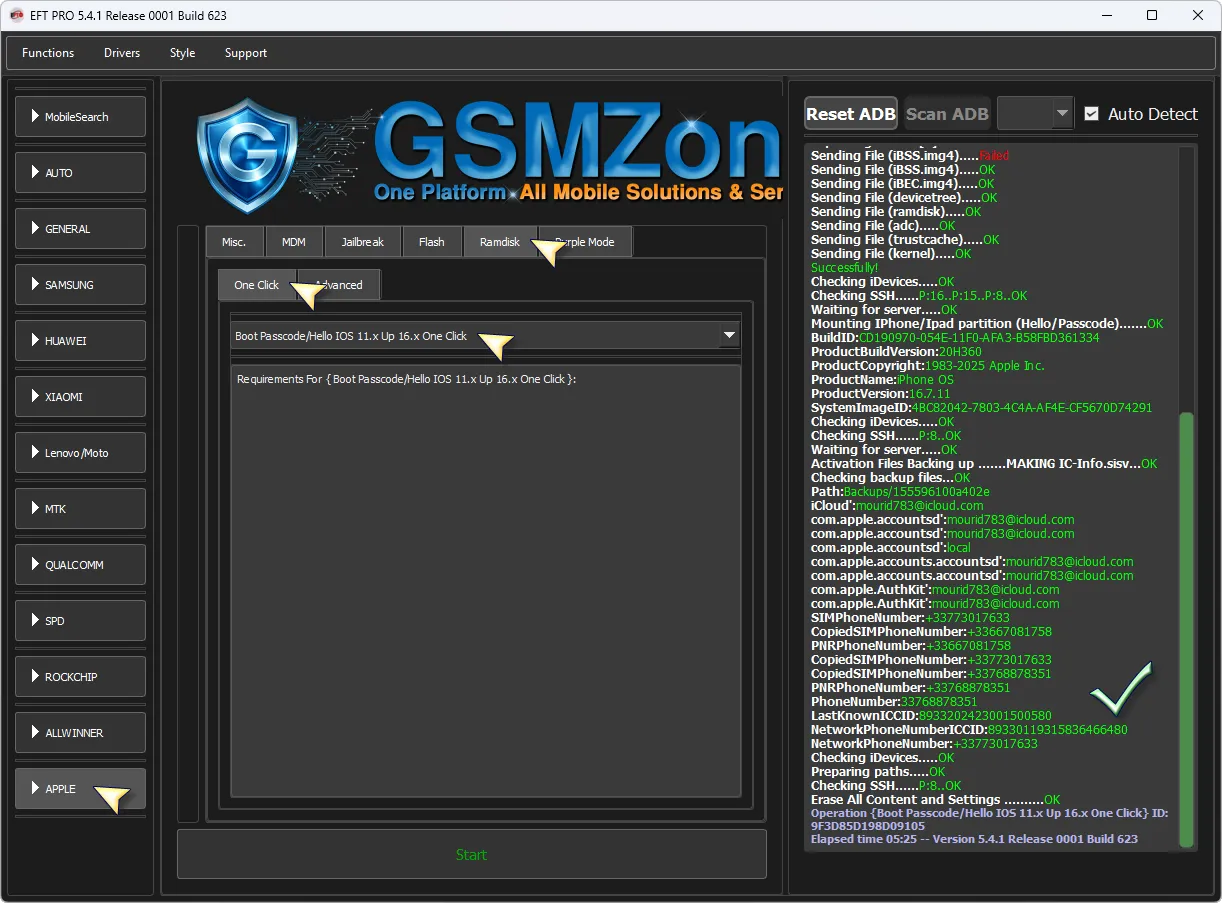Screen dimensions: 1222x903
Task: Click the GSMZone shield logo
Action: 247,155
